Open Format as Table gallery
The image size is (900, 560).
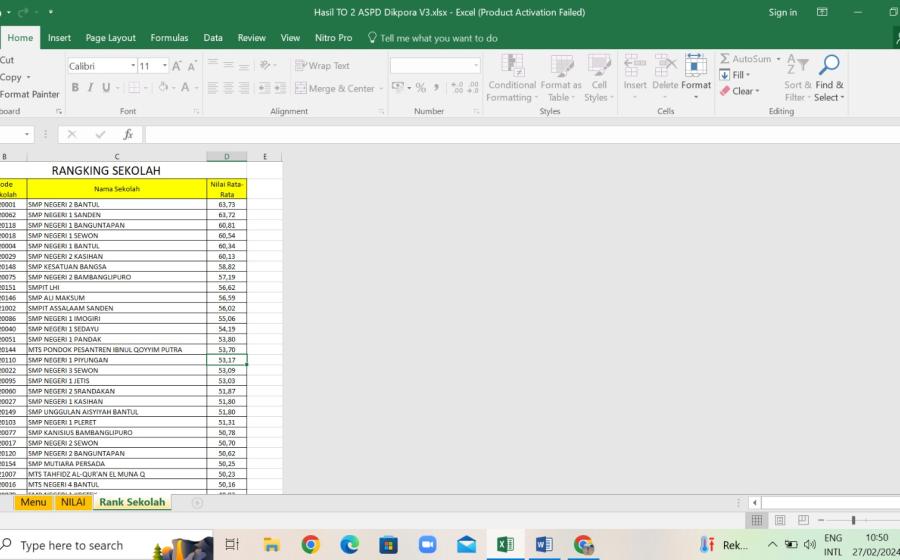point(561,78)
